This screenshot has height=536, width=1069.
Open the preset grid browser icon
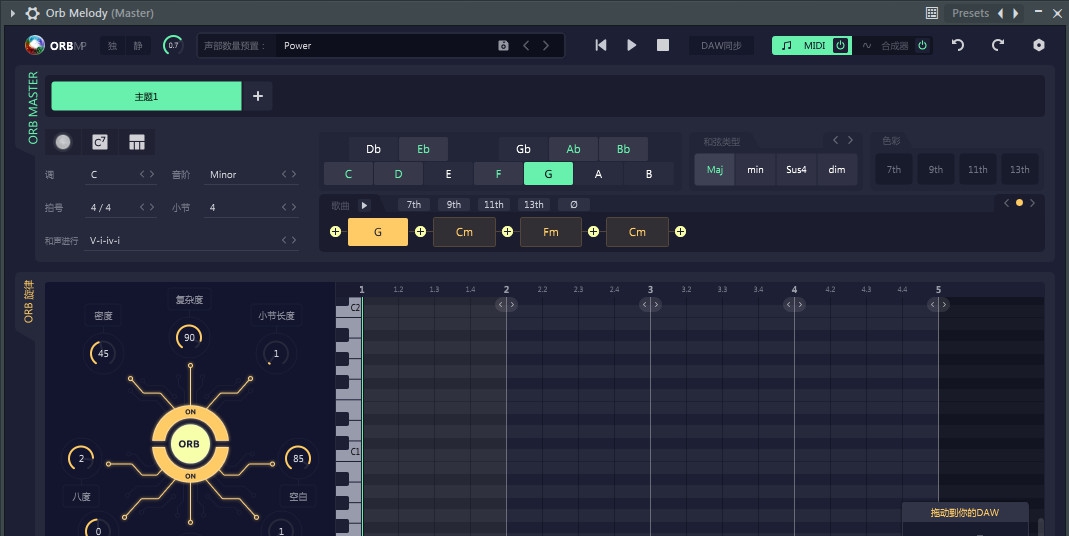pyautogui.click(x=932, y=13)
